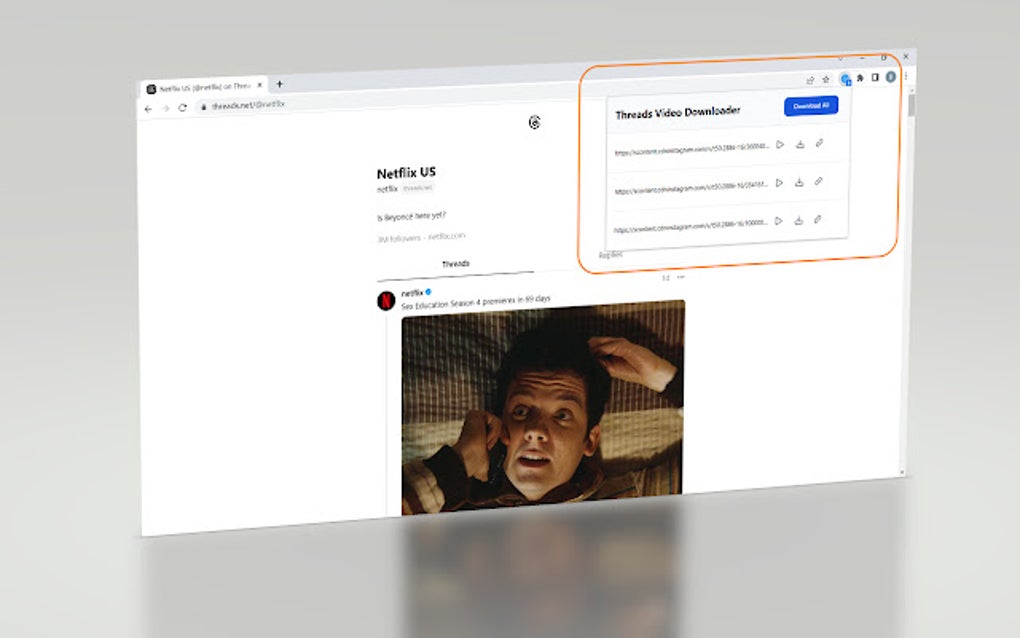Viewport: 1020px width, 638px height.
Task: Click the netflix username on the post
Action: (x=412, y=293)
